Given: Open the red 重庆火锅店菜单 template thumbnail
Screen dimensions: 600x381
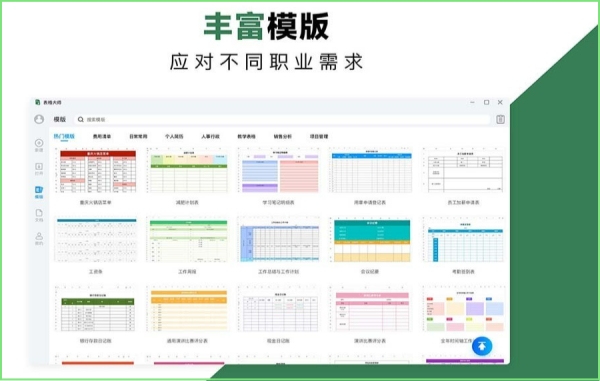Looking at the screenshot, I should tap(96, 170).
